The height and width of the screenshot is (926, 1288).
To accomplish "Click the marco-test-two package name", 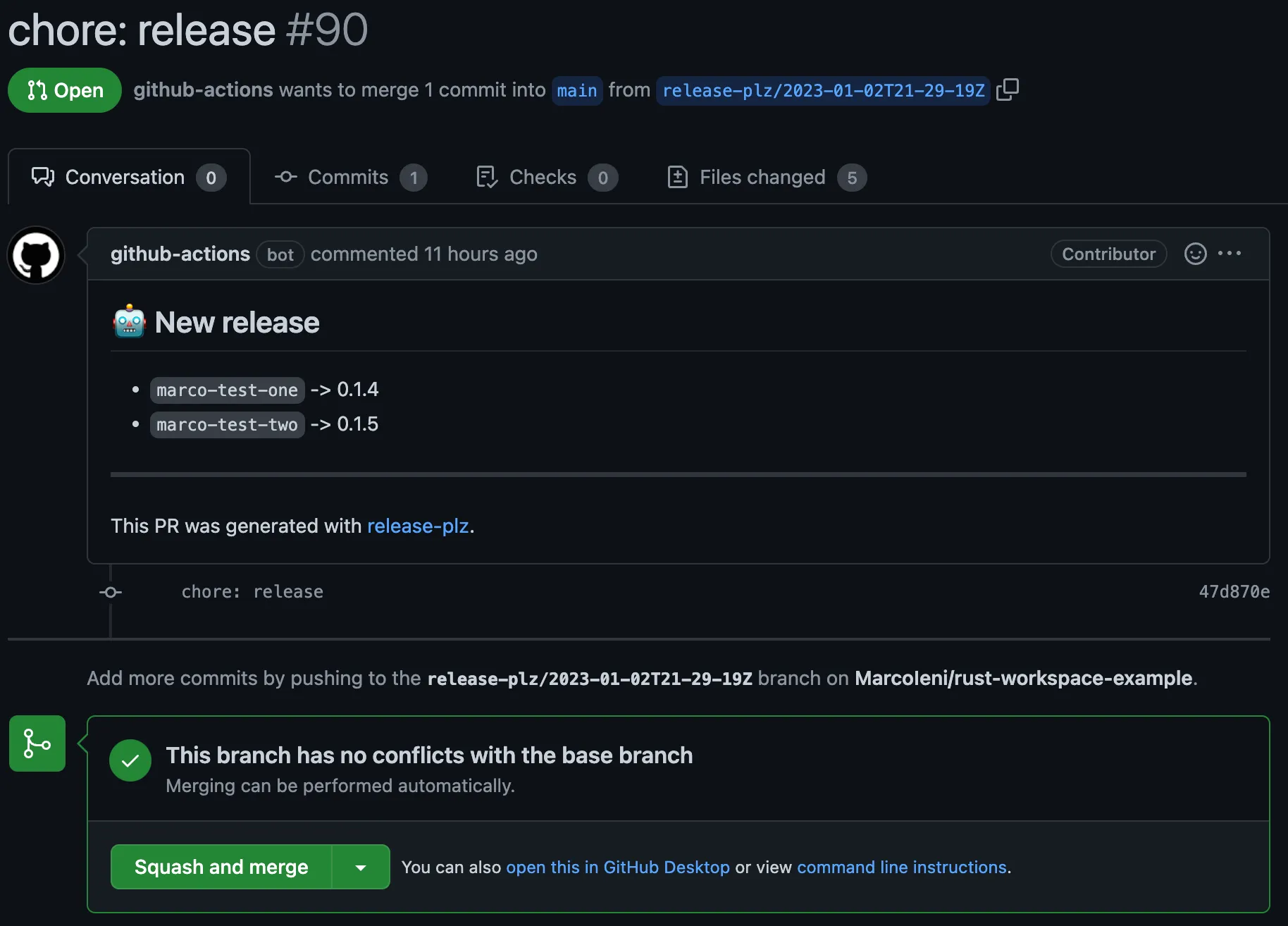I will [227, 424].
